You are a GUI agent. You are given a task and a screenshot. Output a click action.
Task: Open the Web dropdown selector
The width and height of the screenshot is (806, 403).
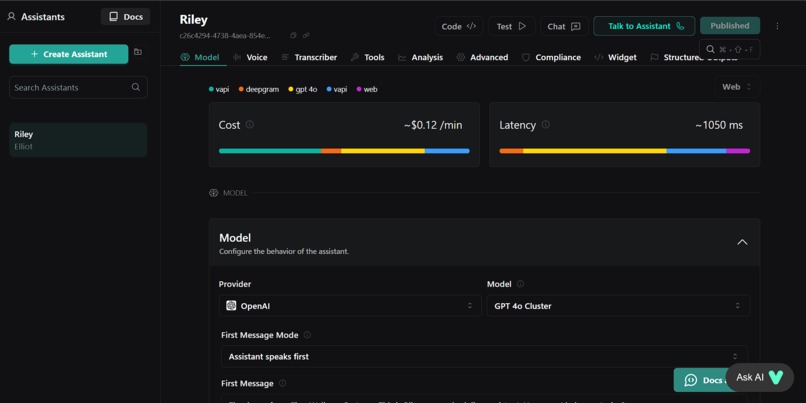(737, 87)
